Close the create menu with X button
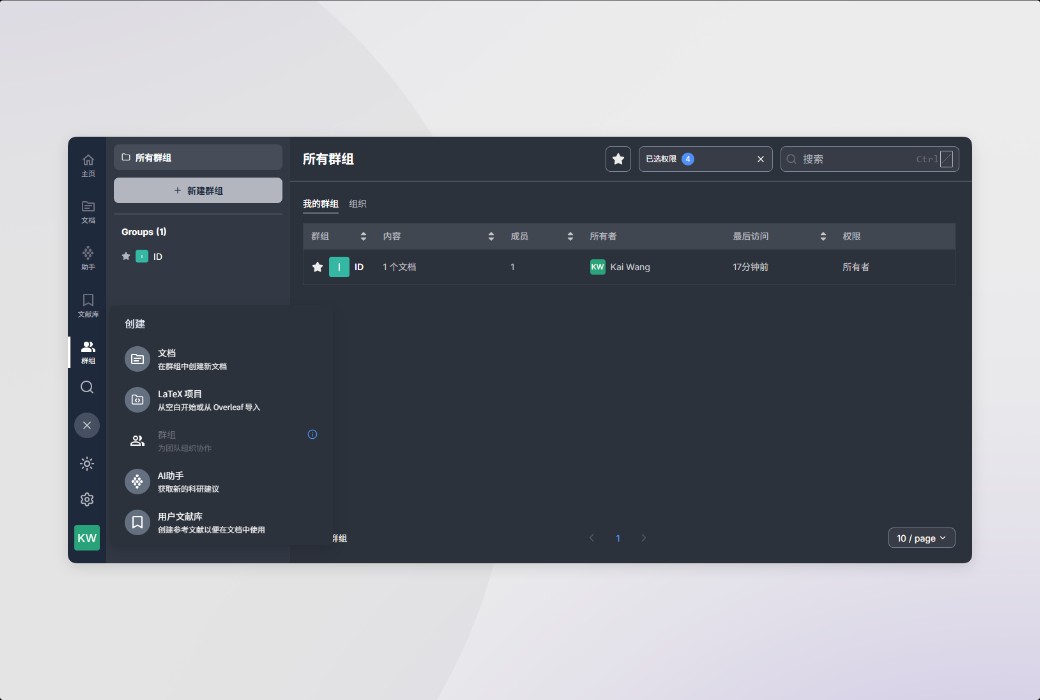 [87, 425]
